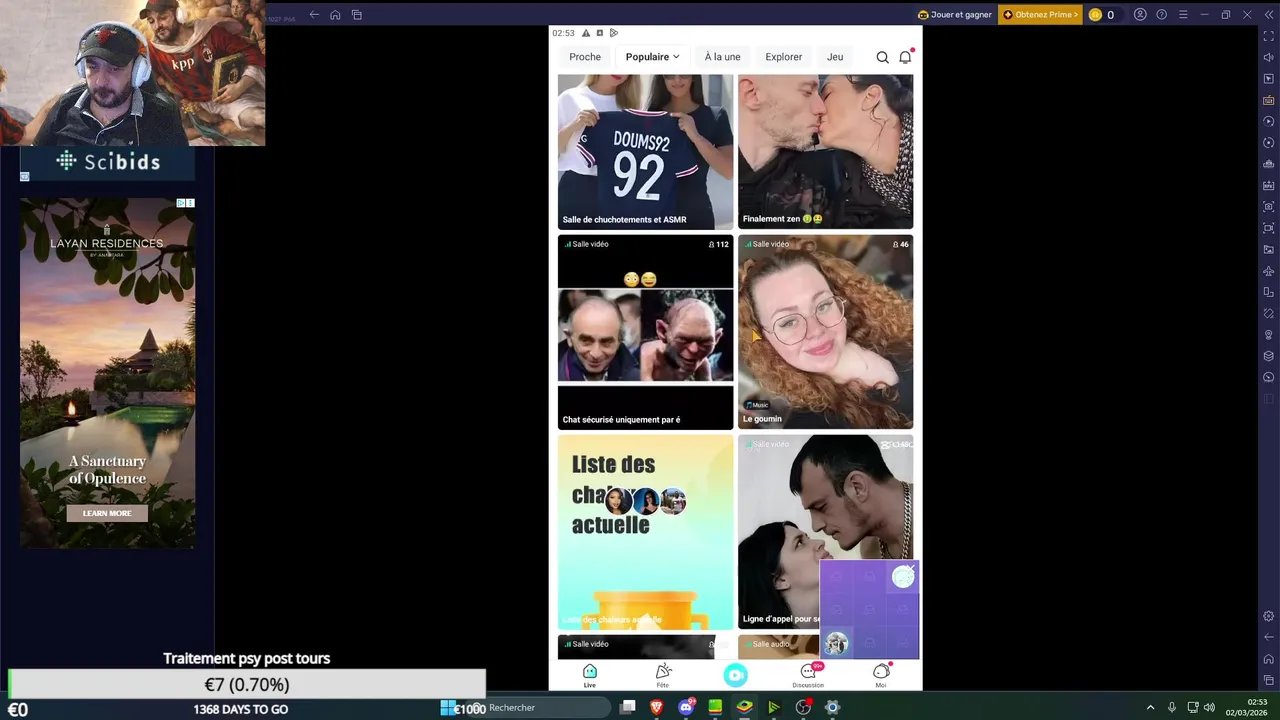Switch to the Proche tab
1280x720 pixels.
(585, 57)
